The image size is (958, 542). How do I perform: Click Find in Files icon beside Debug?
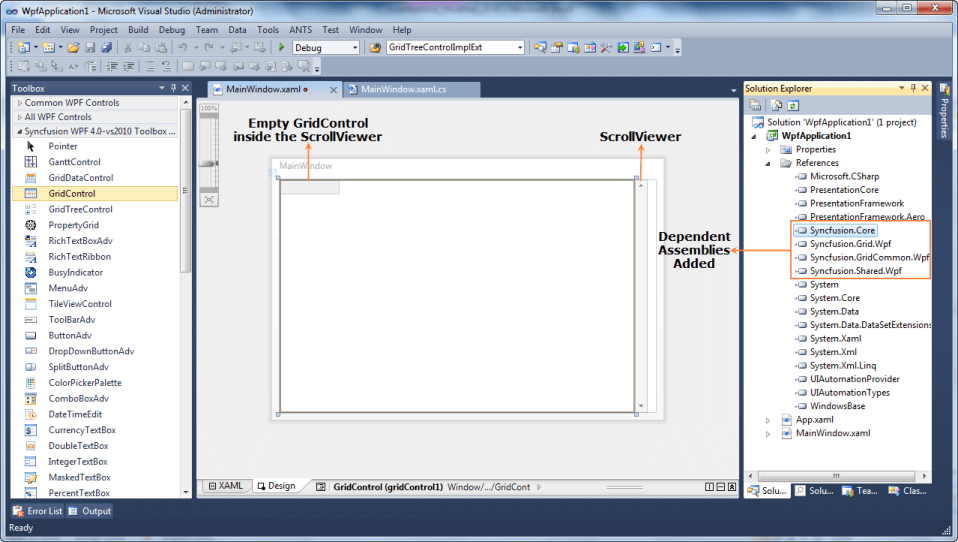[x=375, y=47]
